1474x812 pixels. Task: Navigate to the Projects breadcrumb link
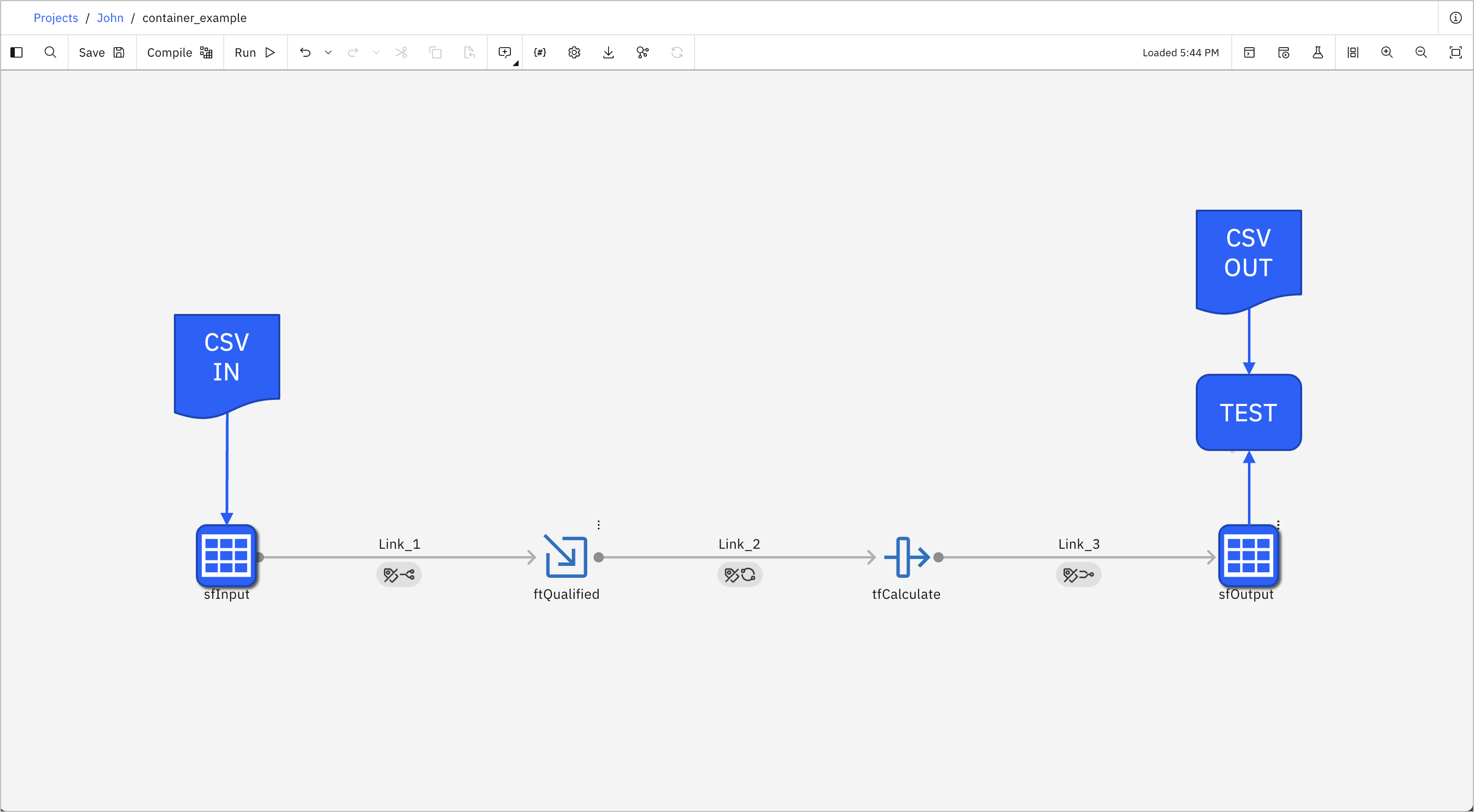pos(56,18)
